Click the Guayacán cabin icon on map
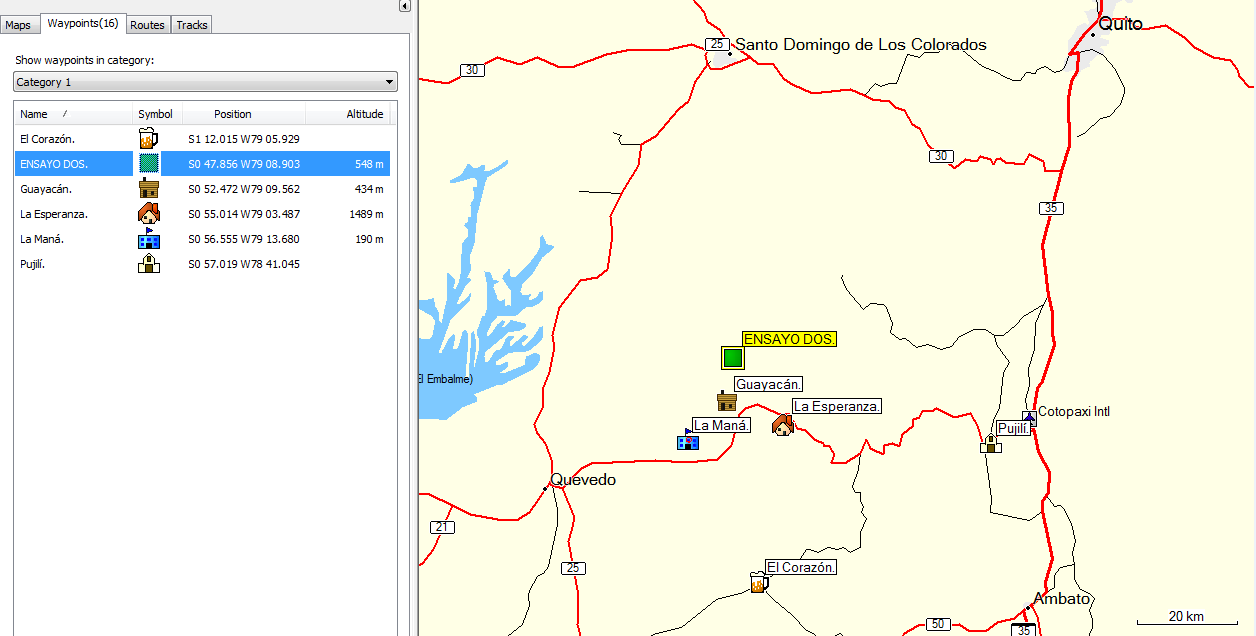 [x=727, y=401]
